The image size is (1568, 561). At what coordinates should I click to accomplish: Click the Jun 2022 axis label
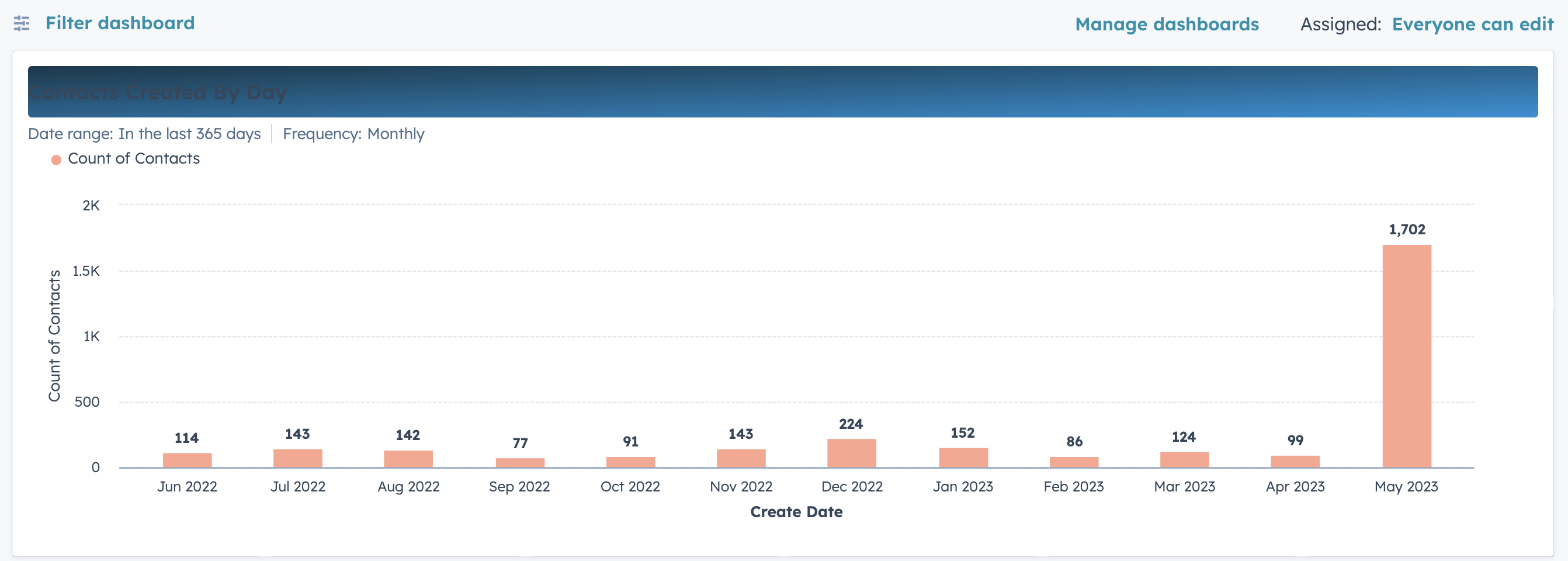click(187, 487)
